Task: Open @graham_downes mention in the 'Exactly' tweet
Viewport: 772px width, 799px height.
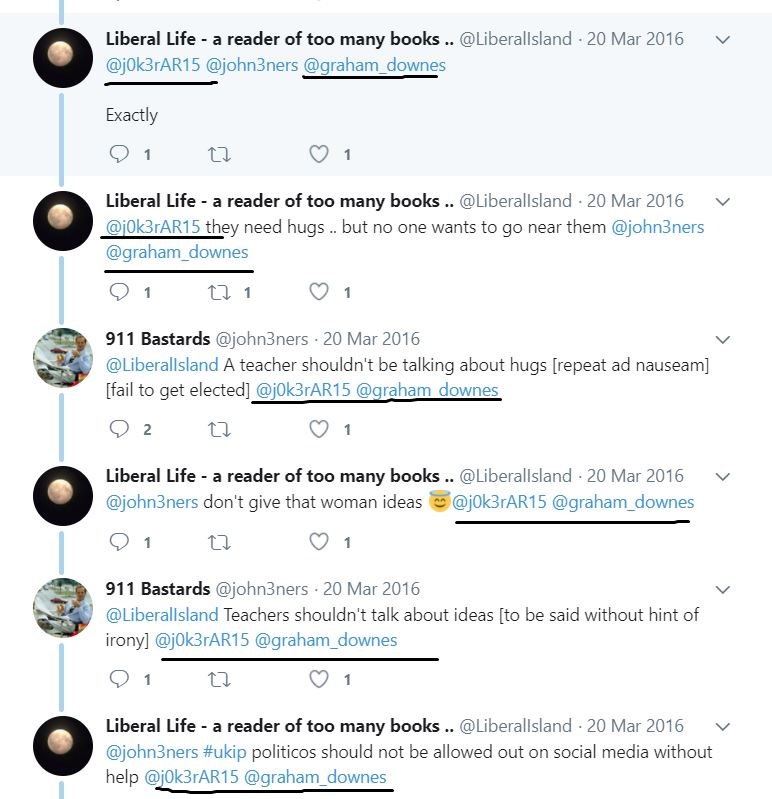Action: (375, 65)
